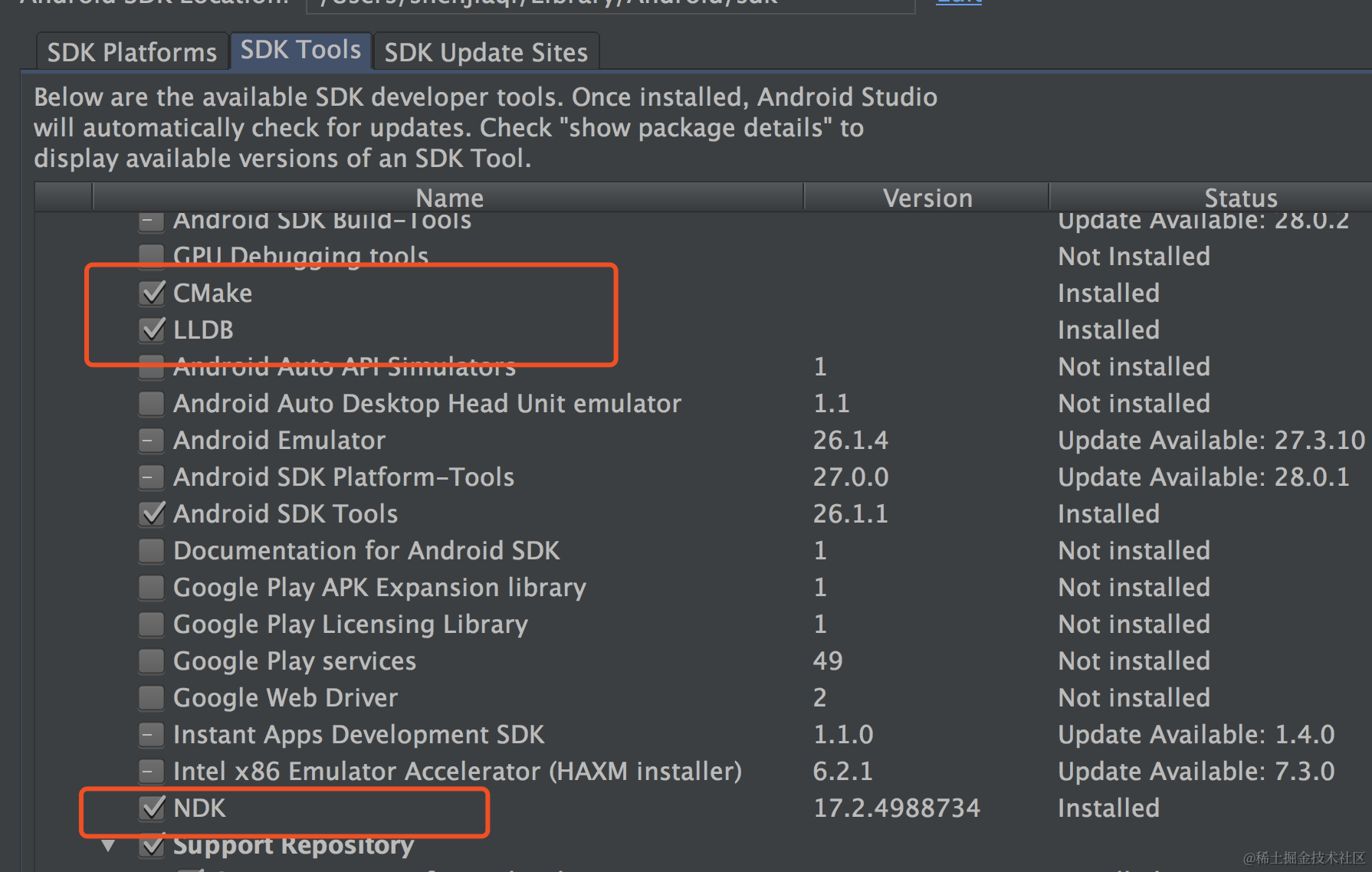Uncheck the Support Repository checkbox
This screenshot has width=1372, height=872.
152,844
